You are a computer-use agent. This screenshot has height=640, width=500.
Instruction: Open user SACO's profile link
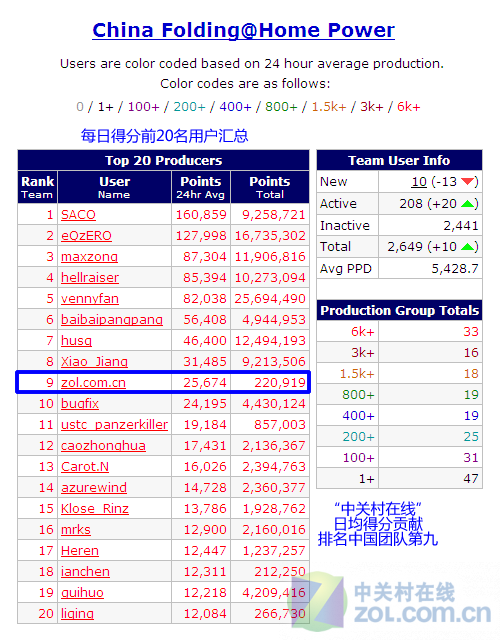pyautogui.click(x=78, y=215)
